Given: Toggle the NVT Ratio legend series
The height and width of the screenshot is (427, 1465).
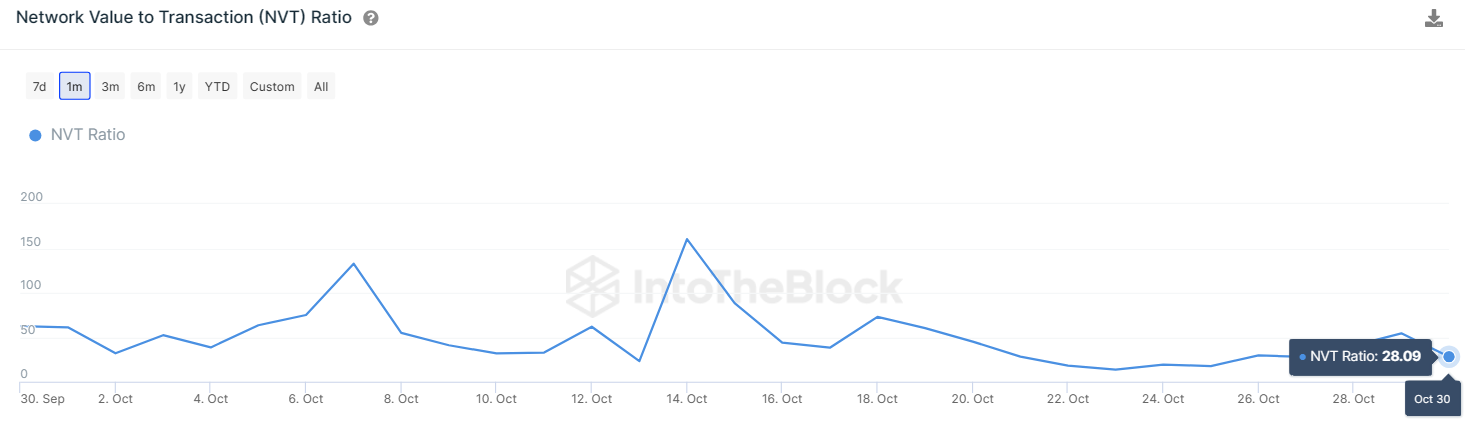Looking at the screenshot, I should (x=87, y=135).
